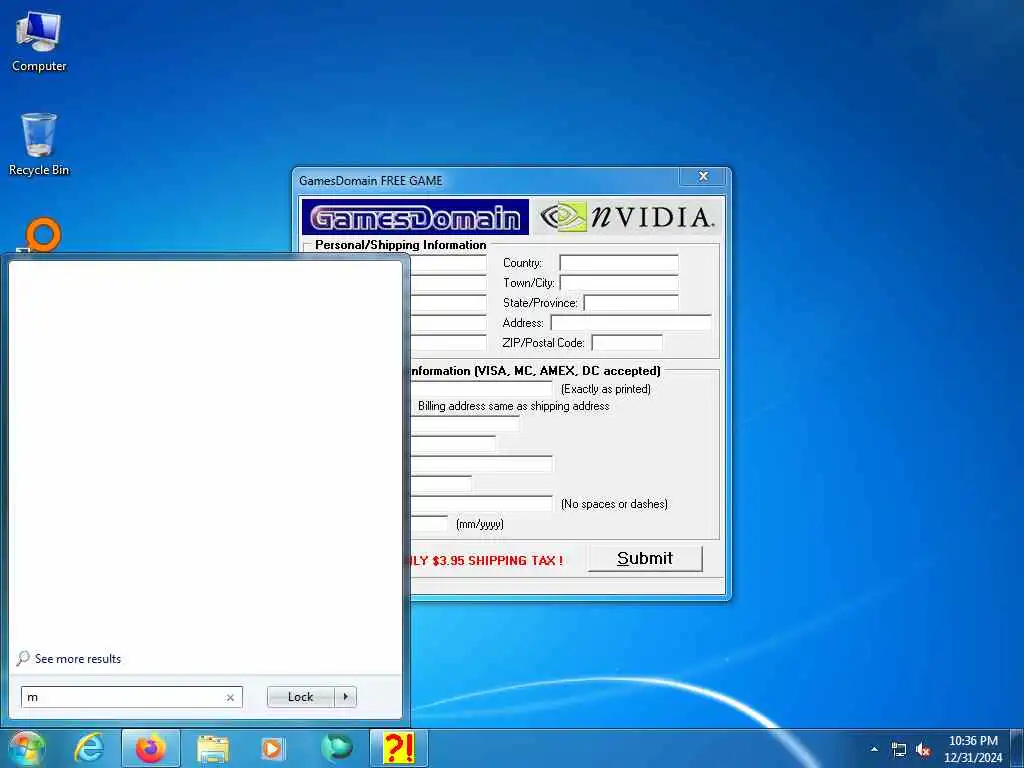Screen dimensions: 1024x768
Task: Open Windows Explorer folder icon in taskbar
Action: pos(213,748)
